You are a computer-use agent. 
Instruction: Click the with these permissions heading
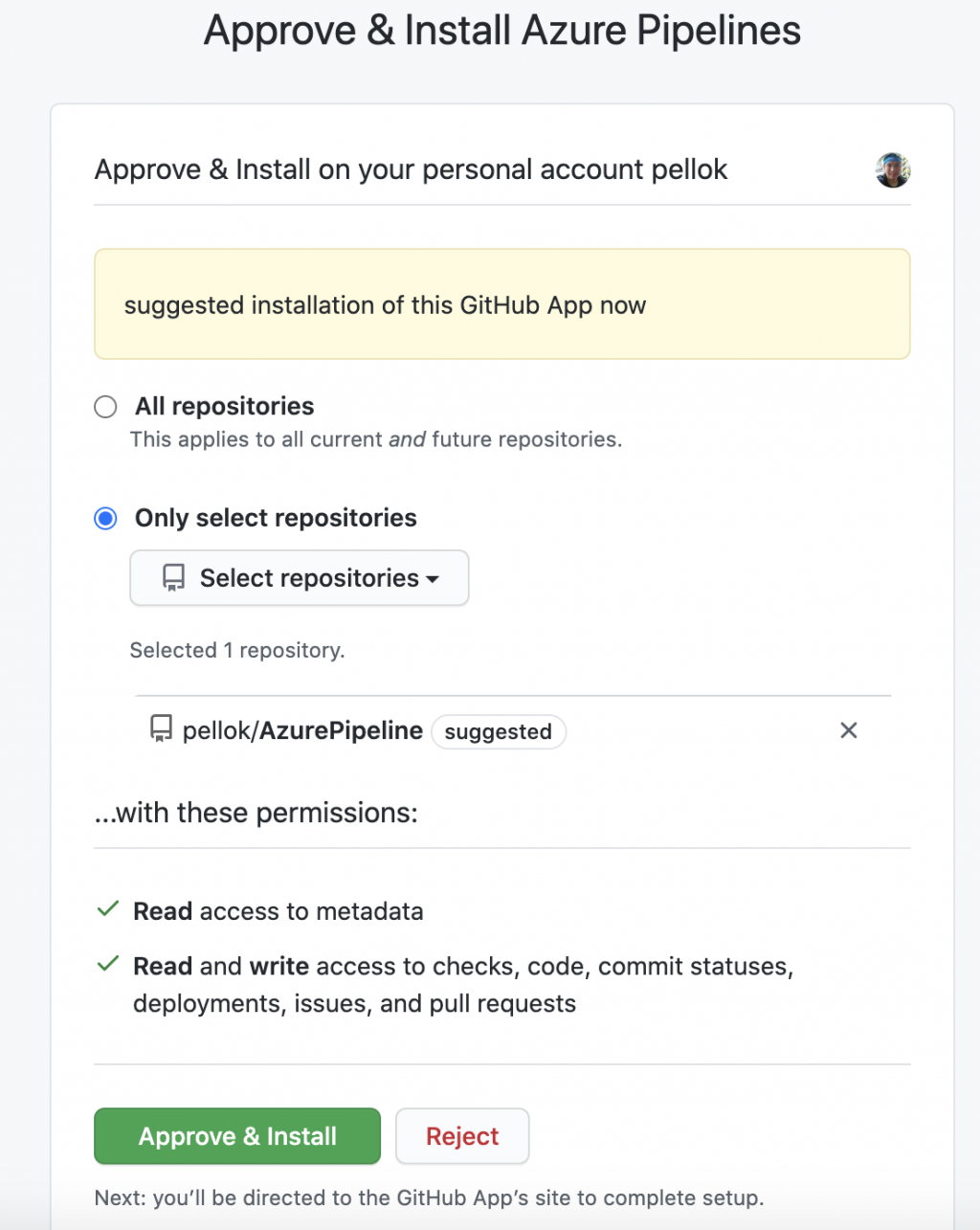coord(256,813)
